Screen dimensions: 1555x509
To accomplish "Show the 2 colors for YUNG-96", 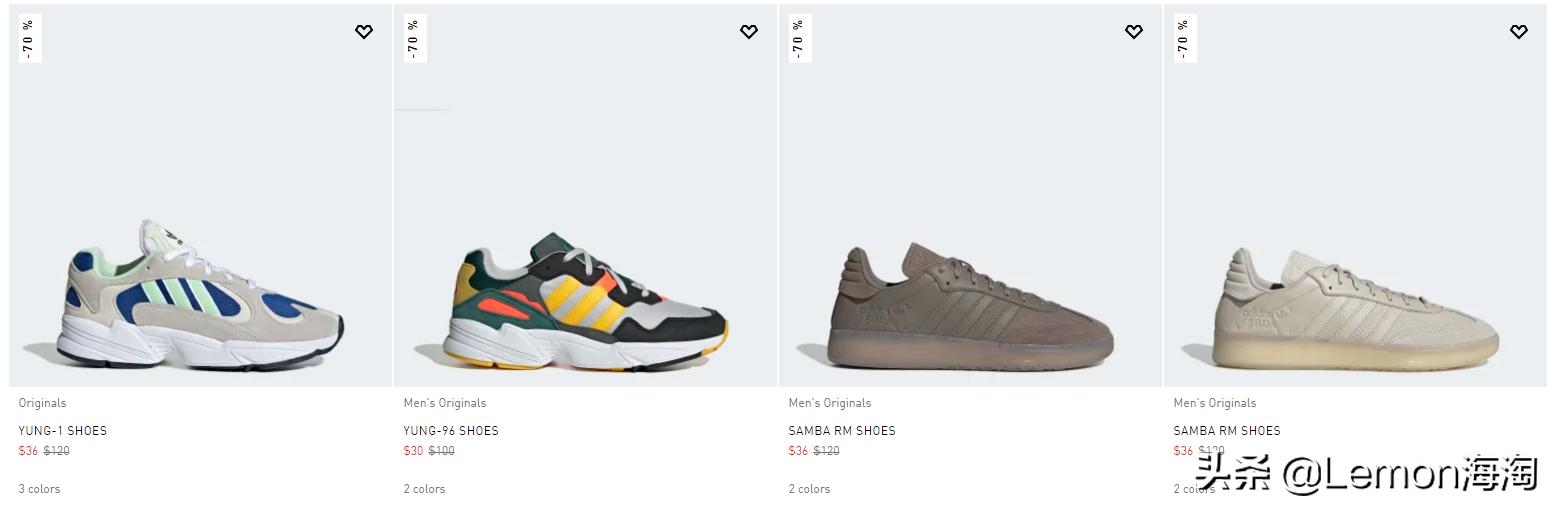I will 424,489.
